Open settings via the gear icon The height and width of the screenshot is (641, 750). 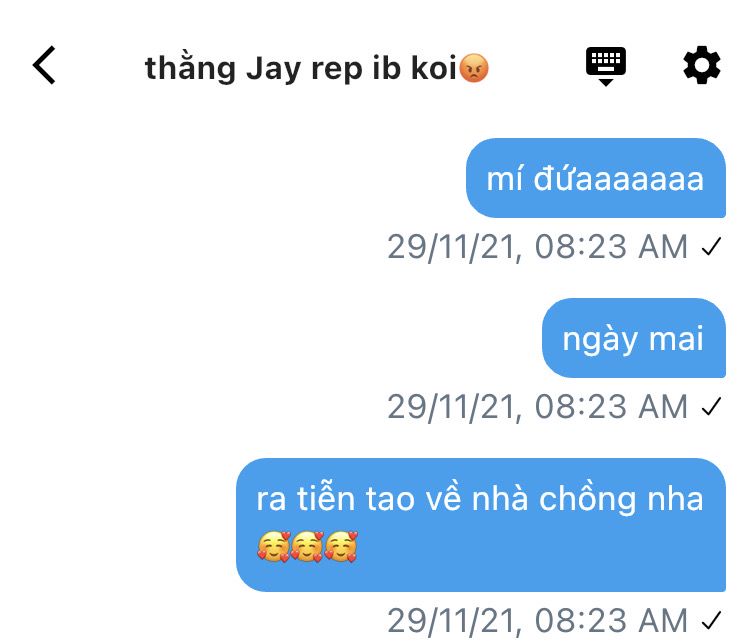(x=702, y=66)
